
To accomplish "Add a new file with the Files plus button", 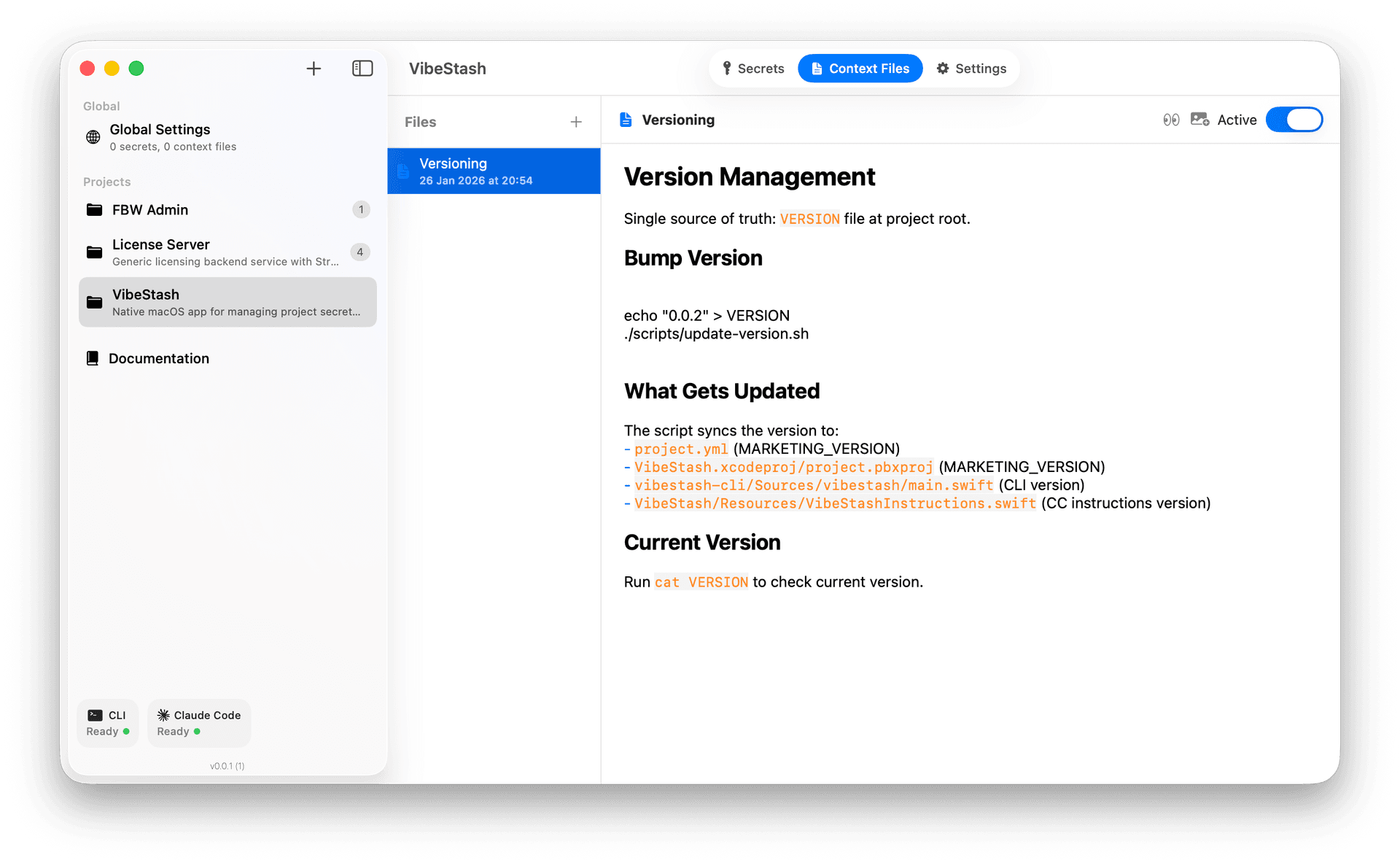I will point(576,121).
